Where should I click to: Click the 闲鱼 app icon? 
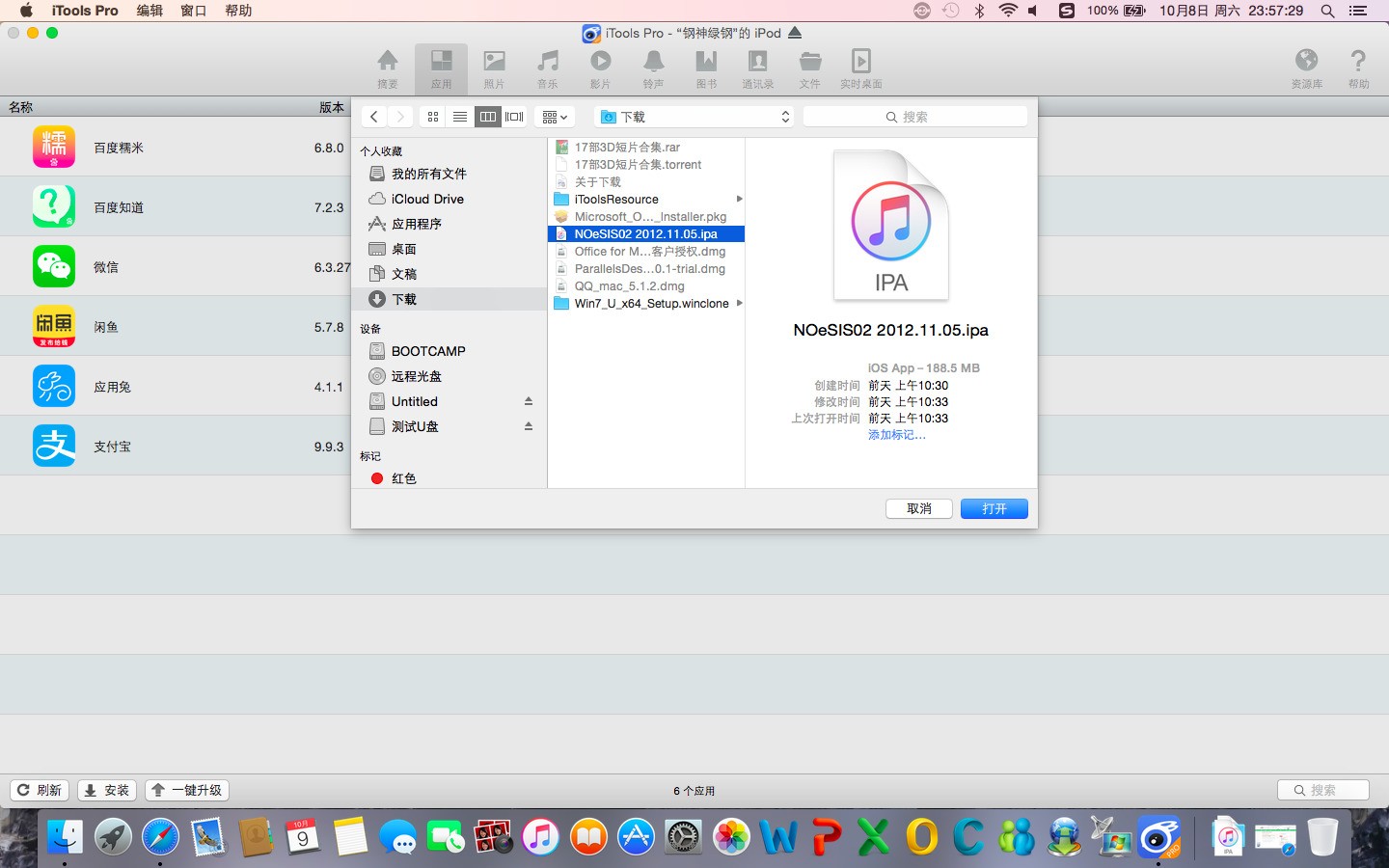coord(54,326)
